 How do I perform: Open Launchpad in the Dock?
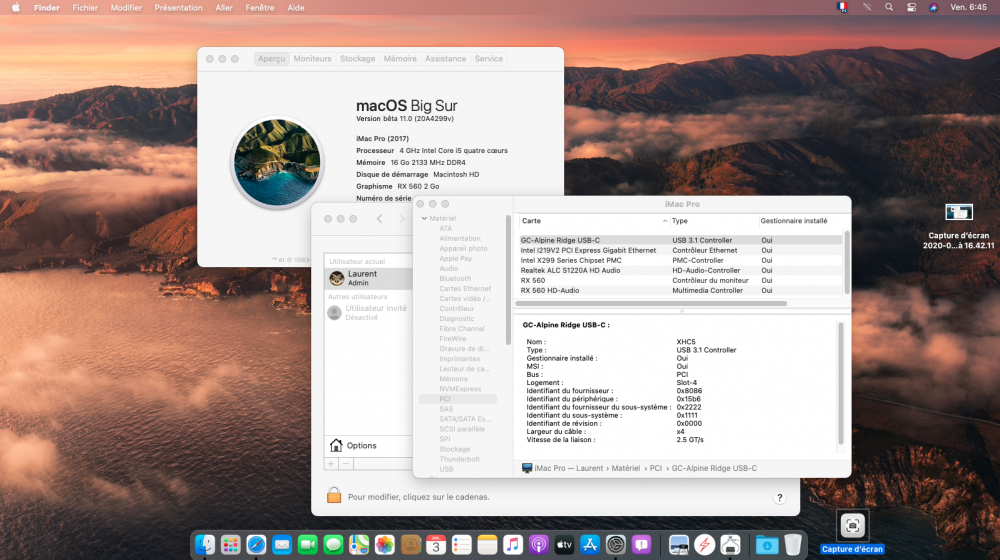pyautogui.click(x=230, y=545)
